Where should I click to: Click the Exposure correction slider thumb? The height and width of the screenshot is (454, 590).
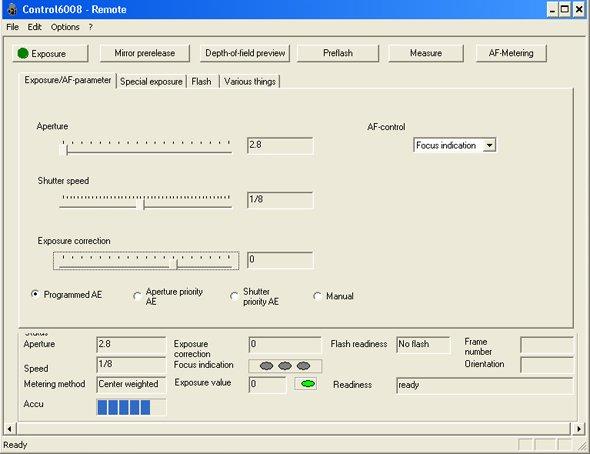point(173,264)
